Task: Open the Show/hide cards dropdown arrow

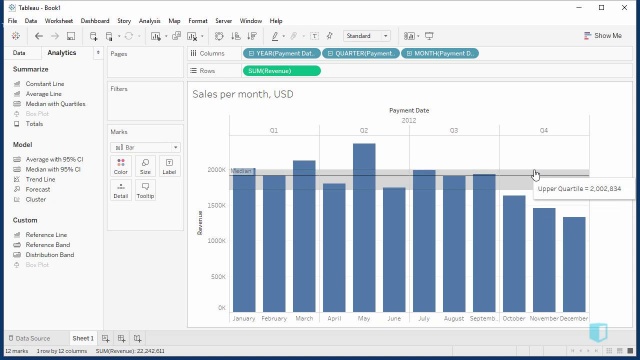Action: click(418, 36)
